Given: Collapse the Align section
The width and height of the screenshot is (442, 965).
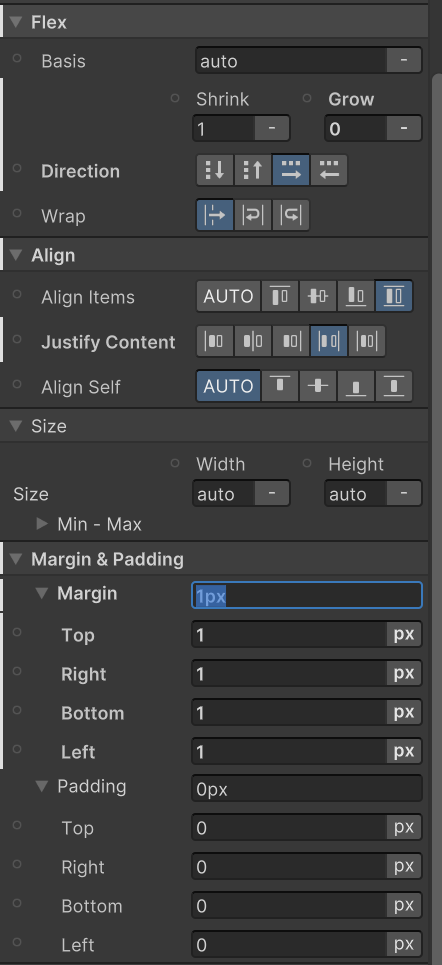Looking at the screenshot, I should pos(16,255).
